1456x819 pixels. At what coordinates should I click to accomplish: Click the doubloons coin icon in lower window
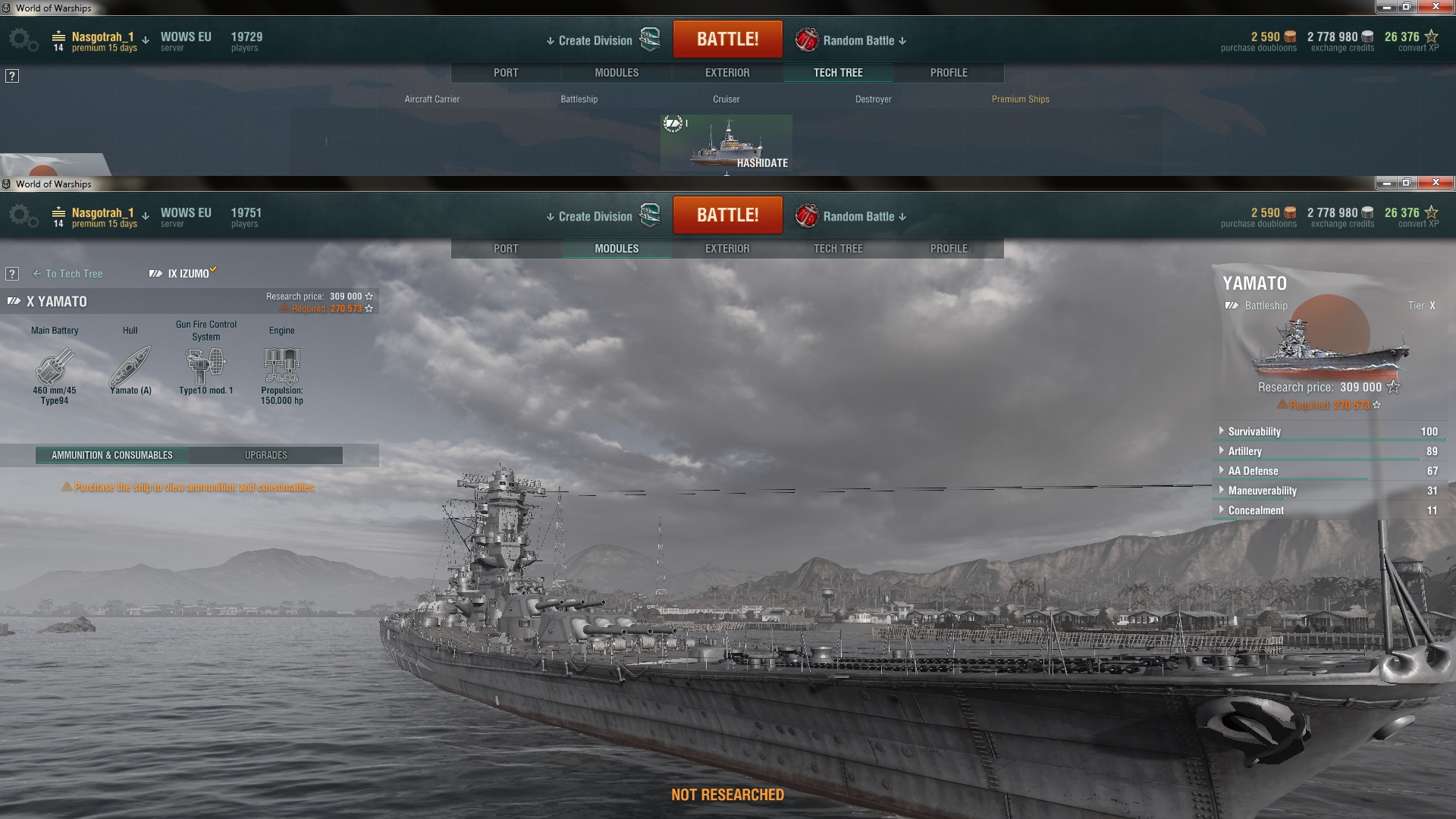[x=1290, y=213]
